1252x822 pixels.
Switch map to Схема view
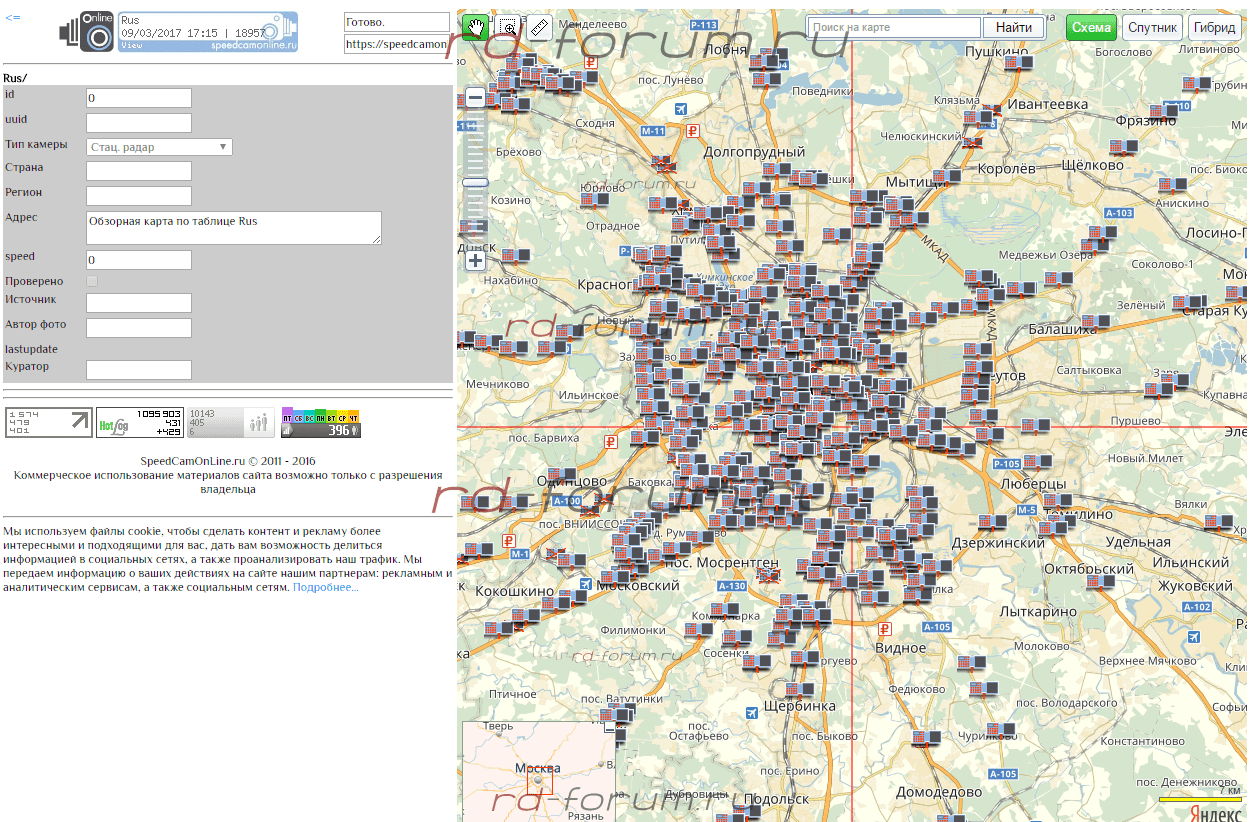tap(1091, 28)
